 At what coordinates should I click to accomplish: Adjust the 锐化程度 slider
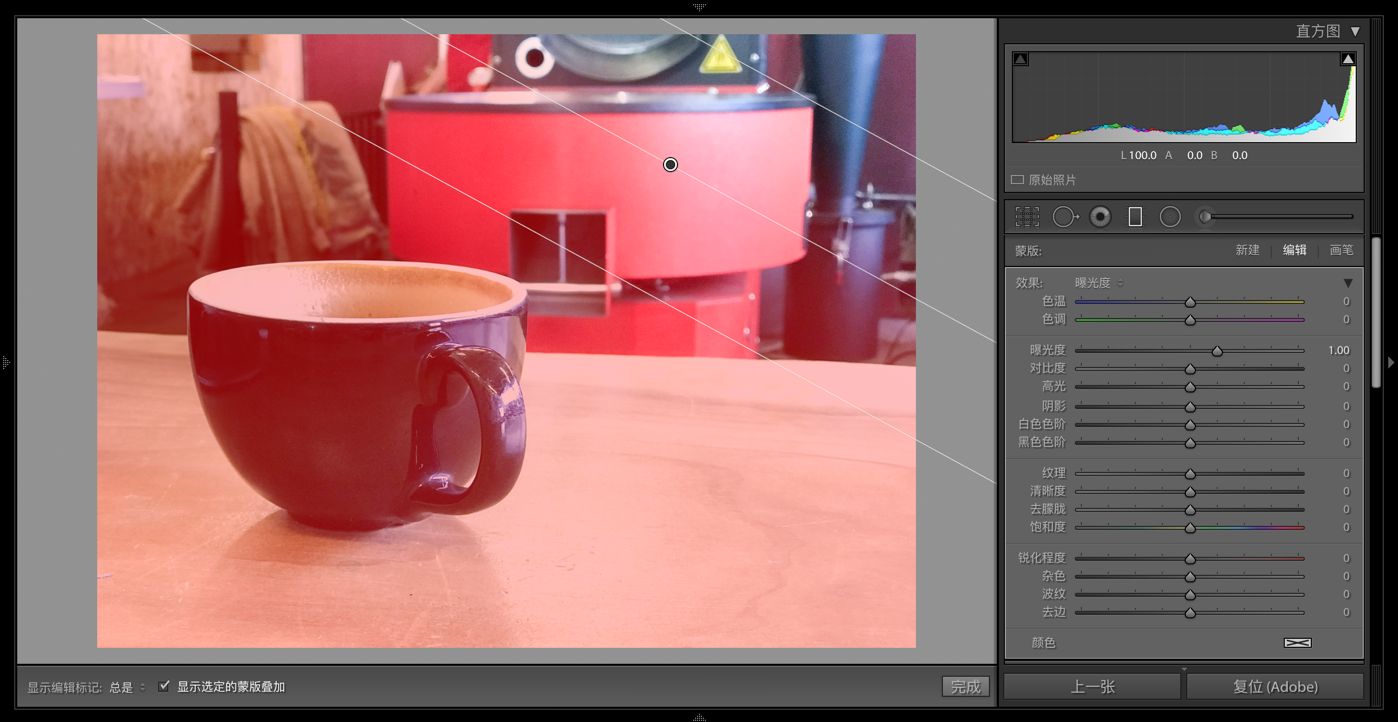click(1190, 558)
